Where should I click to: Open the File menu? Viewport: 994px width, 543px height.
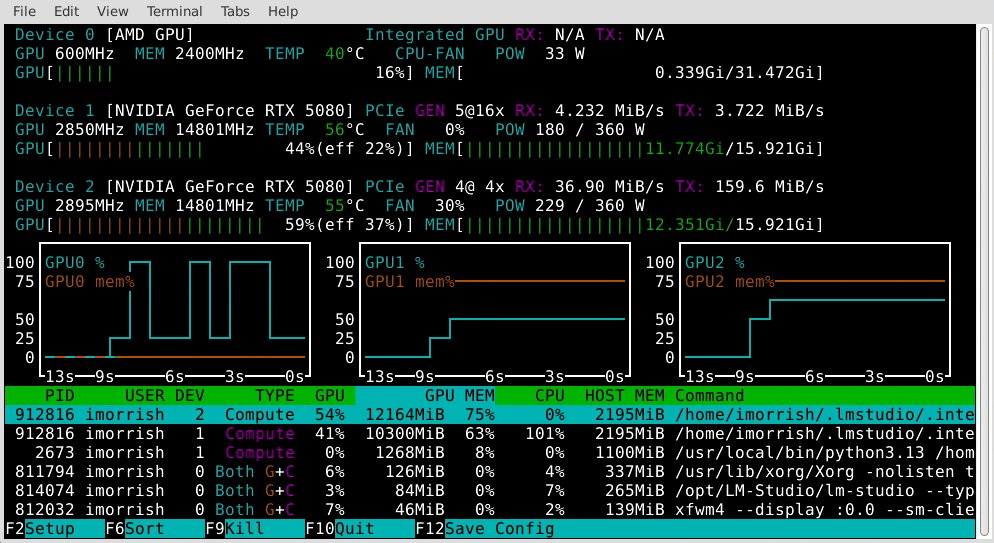click(24, 11)
